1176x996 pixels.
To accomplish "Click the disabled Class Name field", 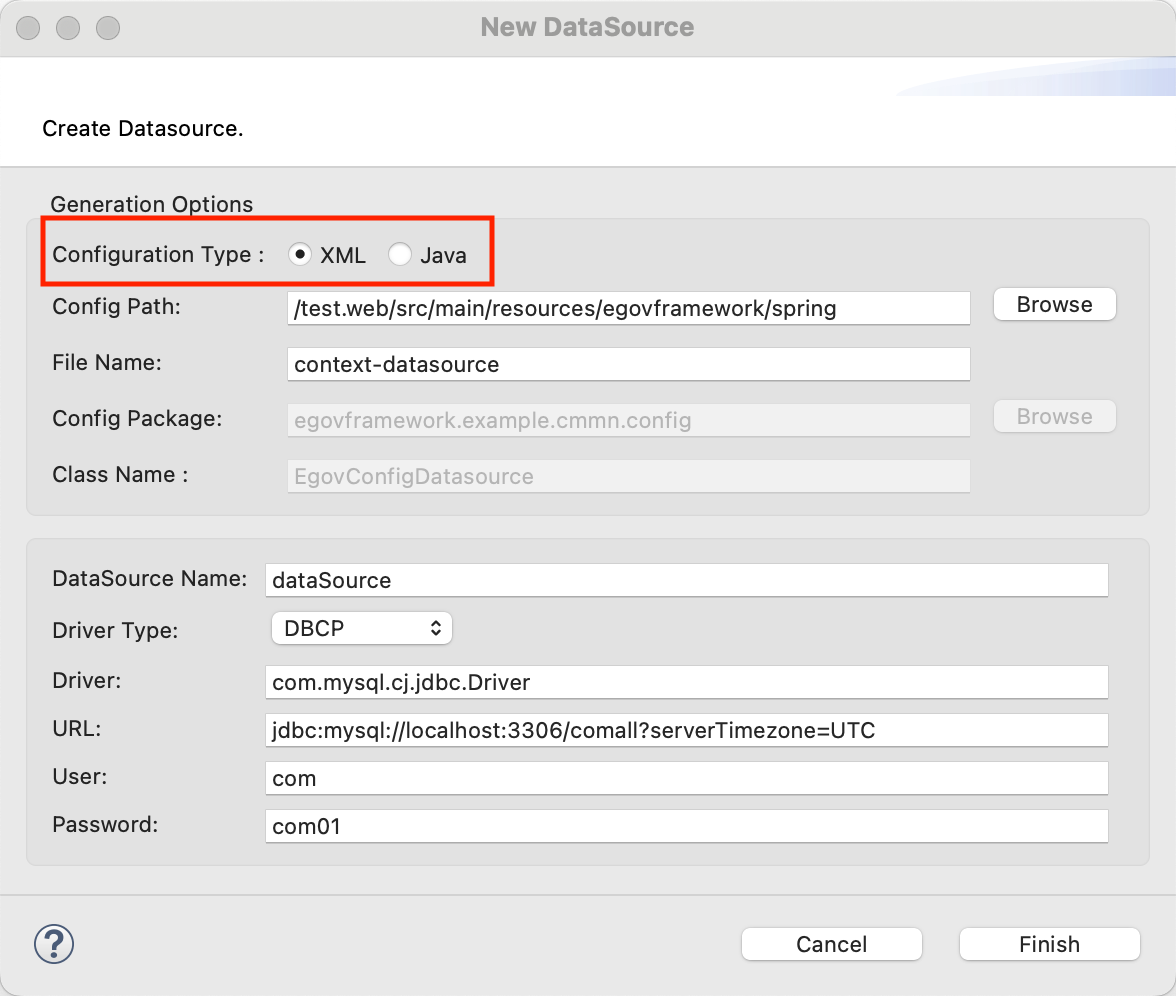I will 628,477.
